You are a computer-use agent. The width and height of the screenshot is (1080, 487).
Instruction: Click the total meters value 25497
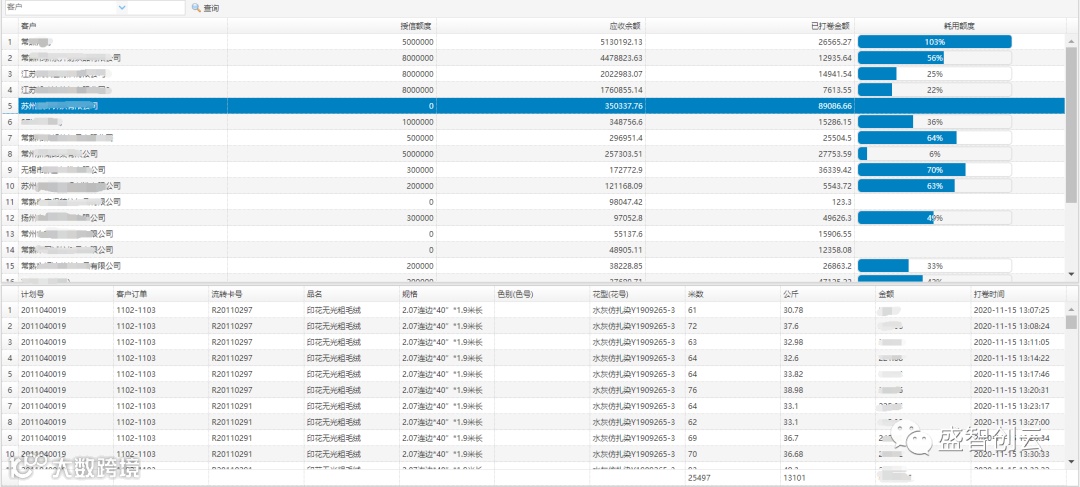pyautogui.click(x=698, y=477)
